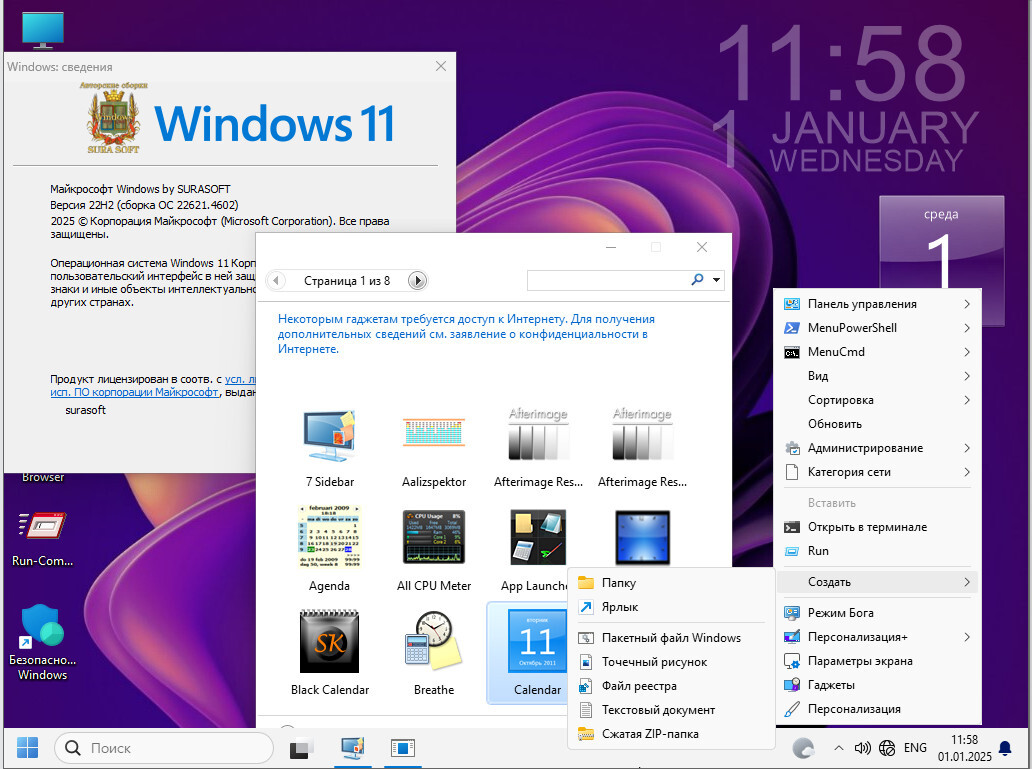Go to next gadgets page

tap(417, 280)
